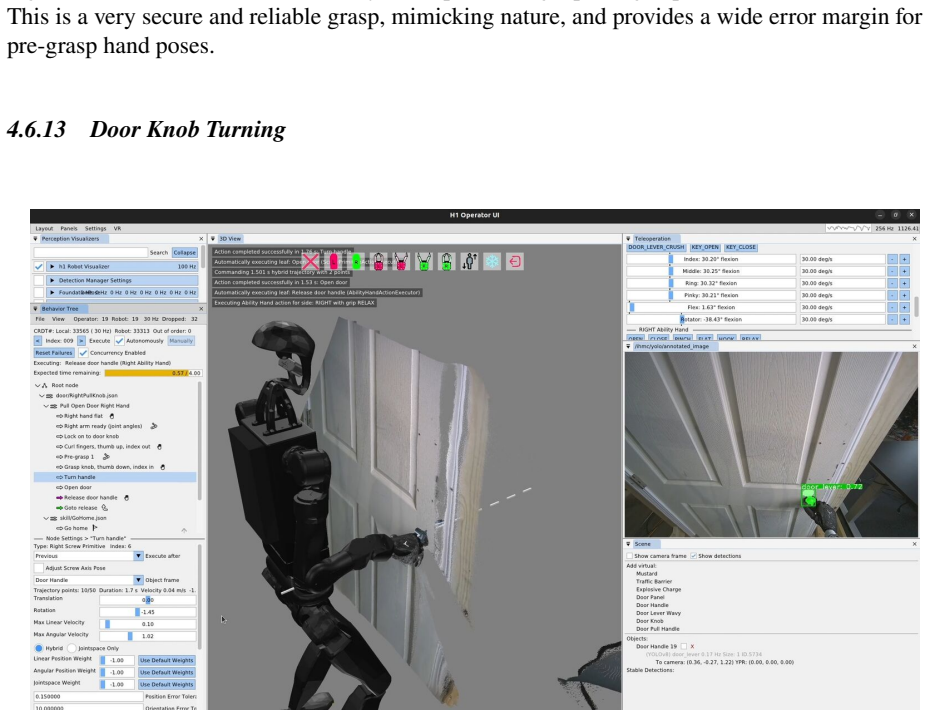Expand the h1 Robot Visualizer row

click(53, 267)
